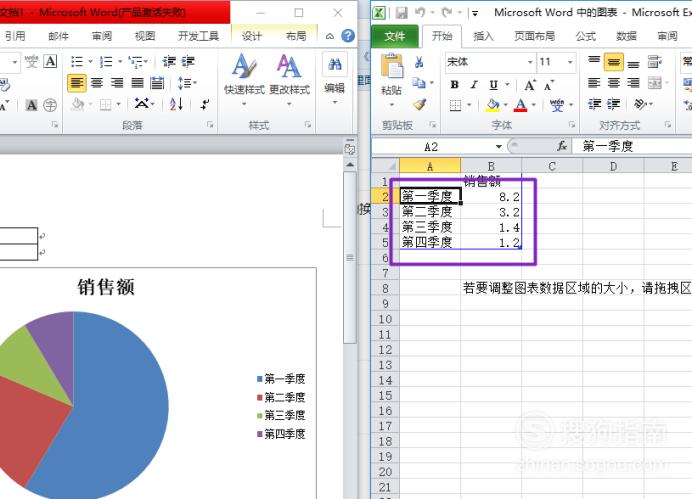Screen dimensions: 692x499
Task: Open the Review tab in Word
Action: tap(102, 36)
